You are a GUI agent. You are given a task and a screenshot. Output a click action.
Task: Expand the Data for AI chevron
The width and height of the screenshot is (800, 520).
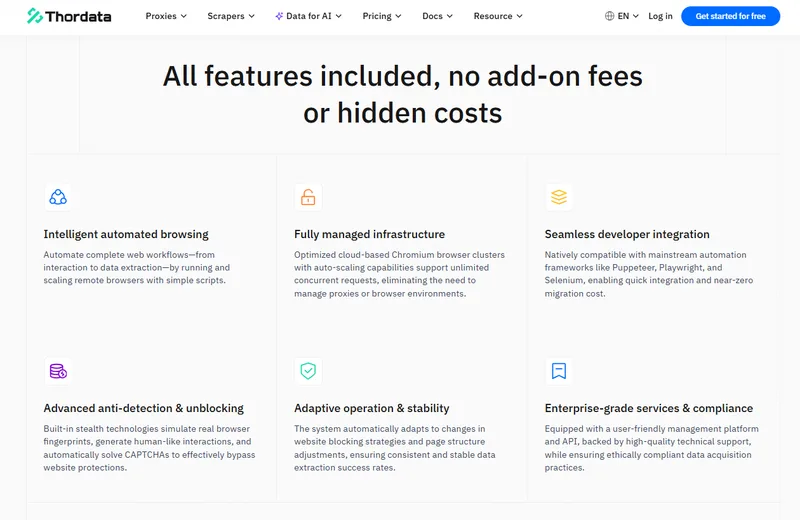click(x=339, y=16)
